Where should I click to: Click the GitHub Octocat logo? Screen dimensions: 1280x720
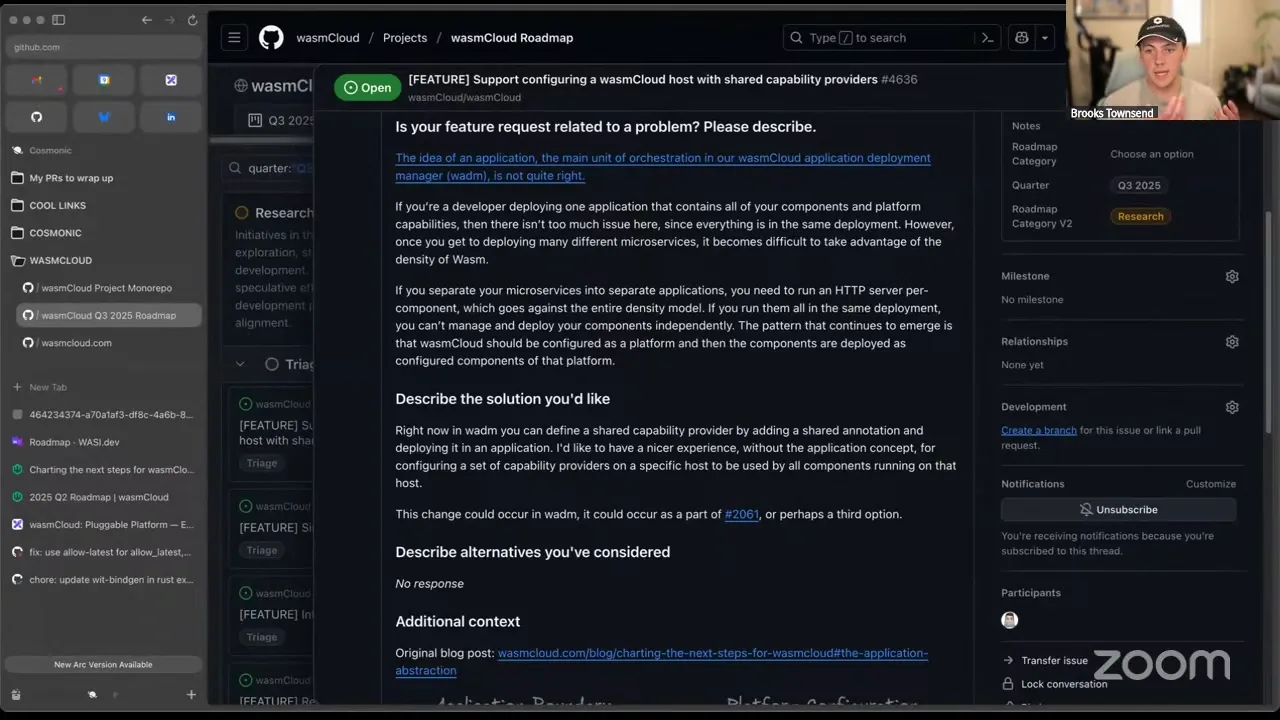271,38
